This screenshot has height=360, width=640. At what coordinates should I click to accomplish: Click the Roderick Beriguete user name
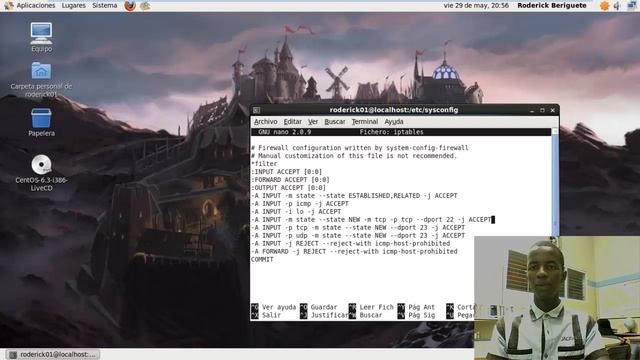tap(552, 6)
